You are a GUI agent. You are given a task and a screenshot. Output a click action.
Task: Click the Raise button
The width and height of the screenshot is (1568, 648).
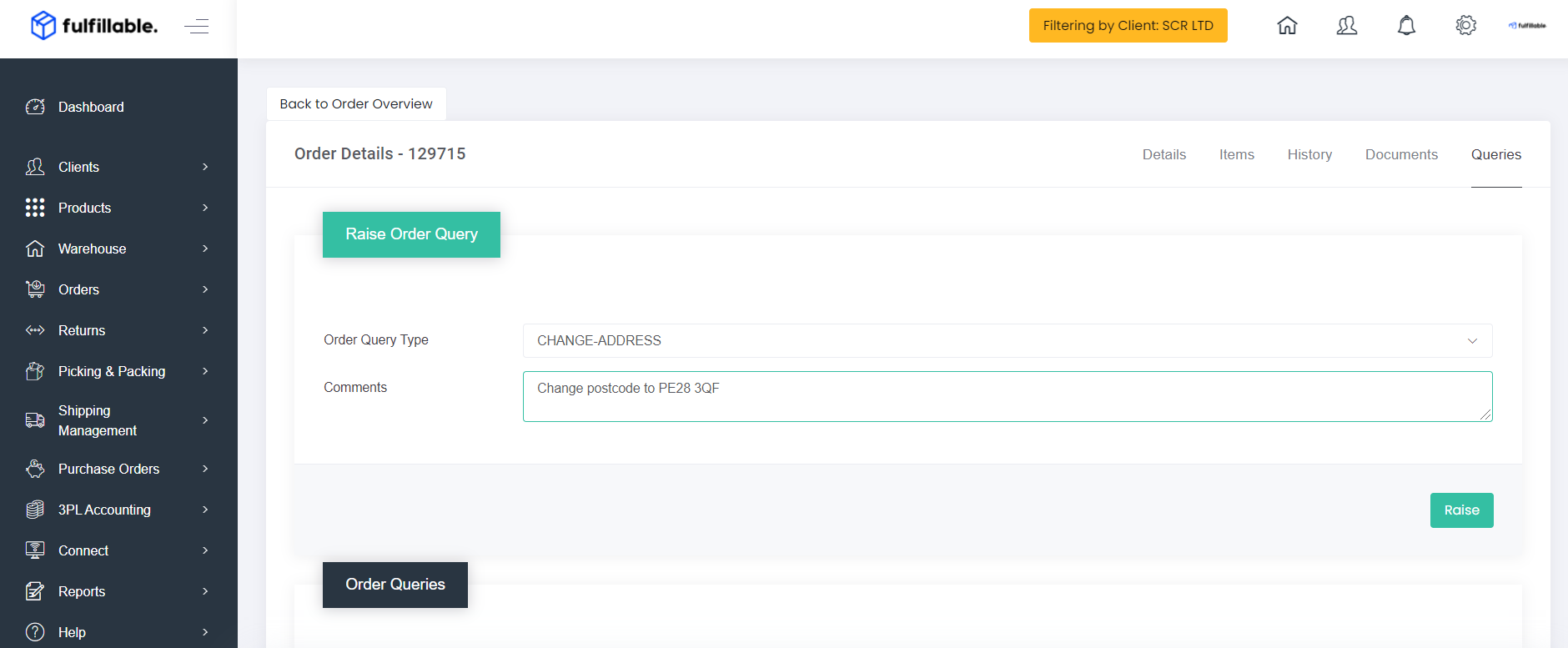(1461, 510)
